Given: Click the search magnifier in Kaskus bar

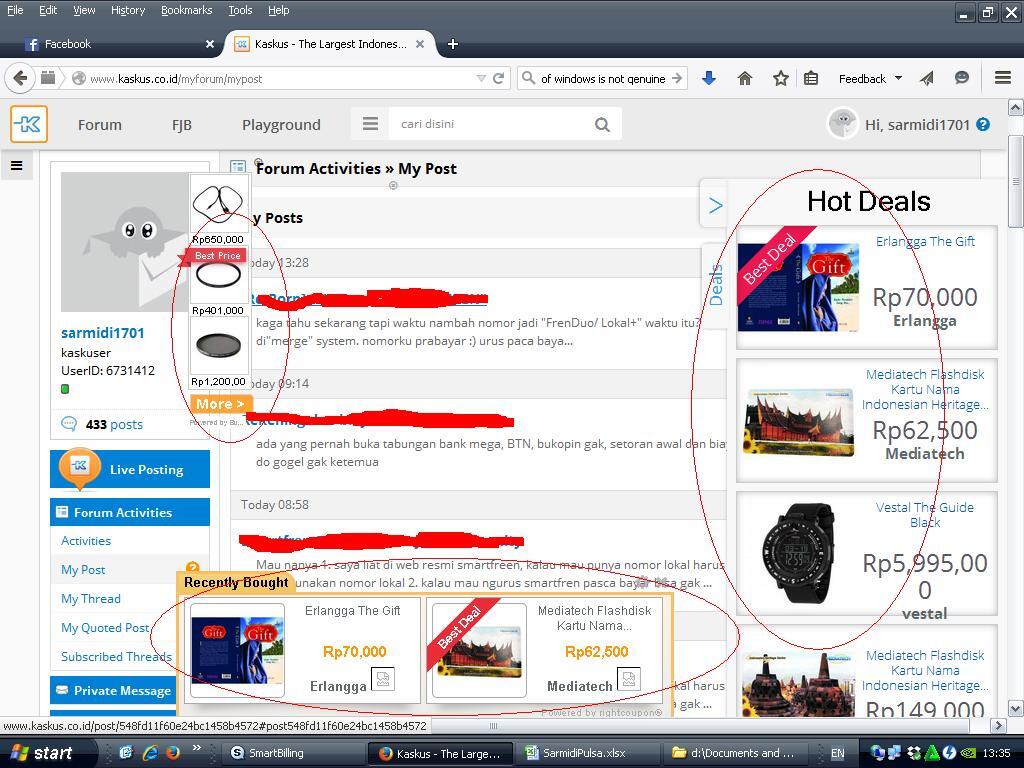Looking at the screenshot, I should (x=602, y=124).
